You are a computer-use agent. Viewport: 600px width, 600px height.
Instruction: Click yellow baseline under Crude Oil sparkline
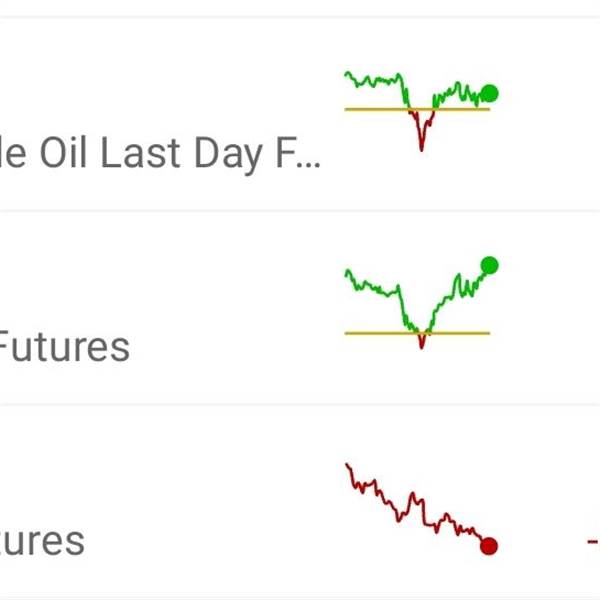(417, 109)
